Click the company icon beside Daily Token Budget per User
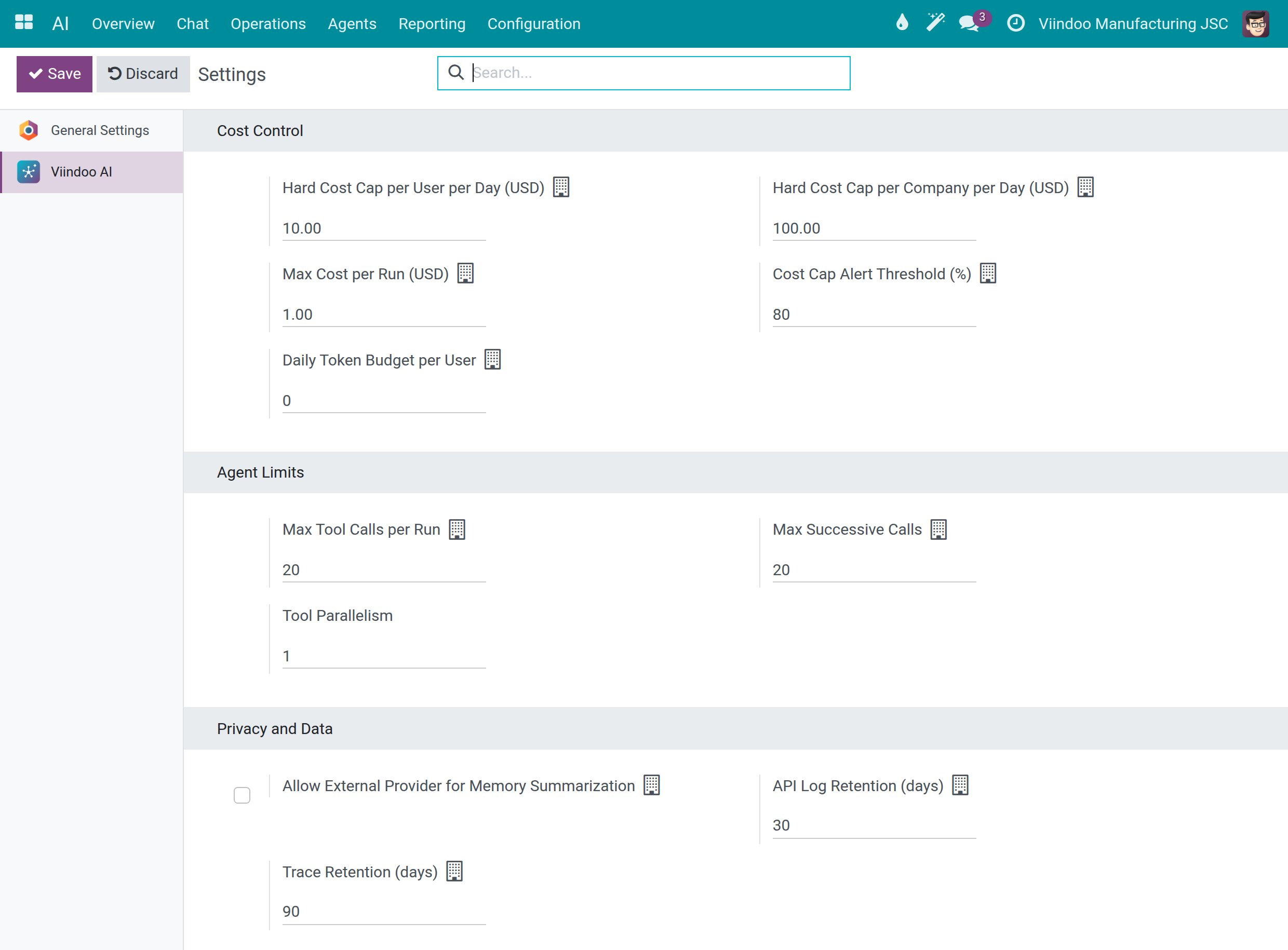This screenshot has height=950, width=1288. pyautogui.click(x=492, y=359)
